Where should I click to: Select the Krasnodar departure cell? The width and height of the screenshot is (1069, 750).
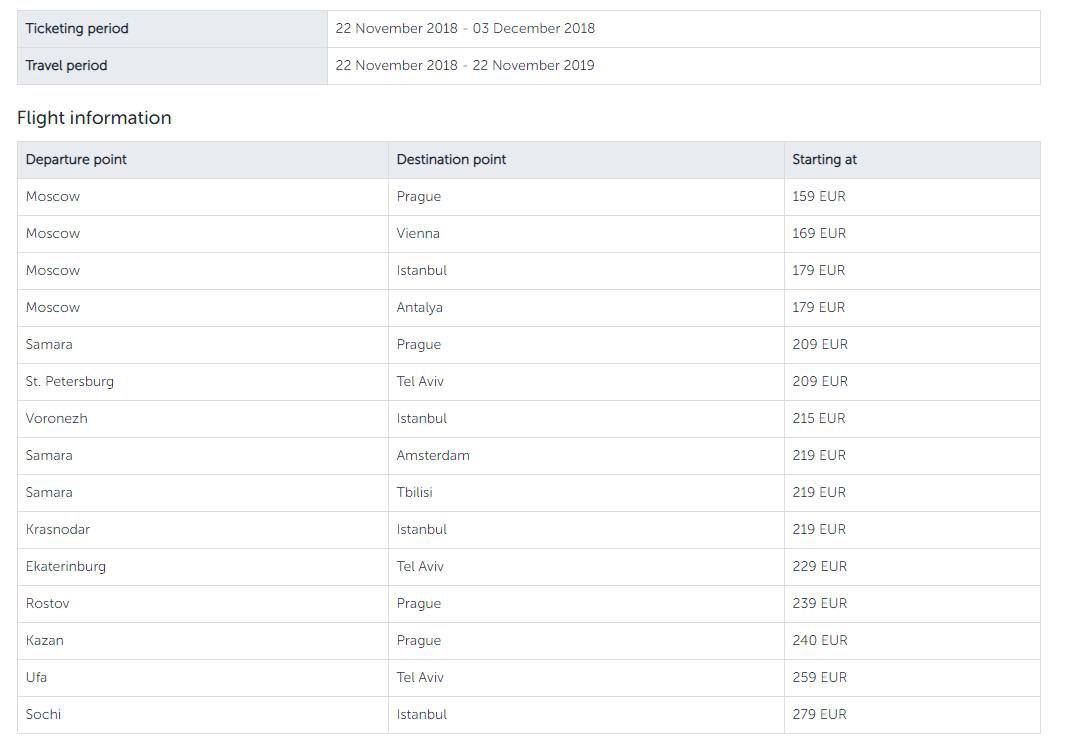tap(58, 530)
